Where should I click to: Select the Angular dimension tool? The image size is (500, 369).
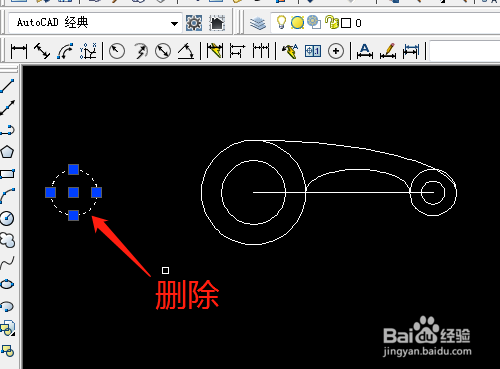coord(186,51)
